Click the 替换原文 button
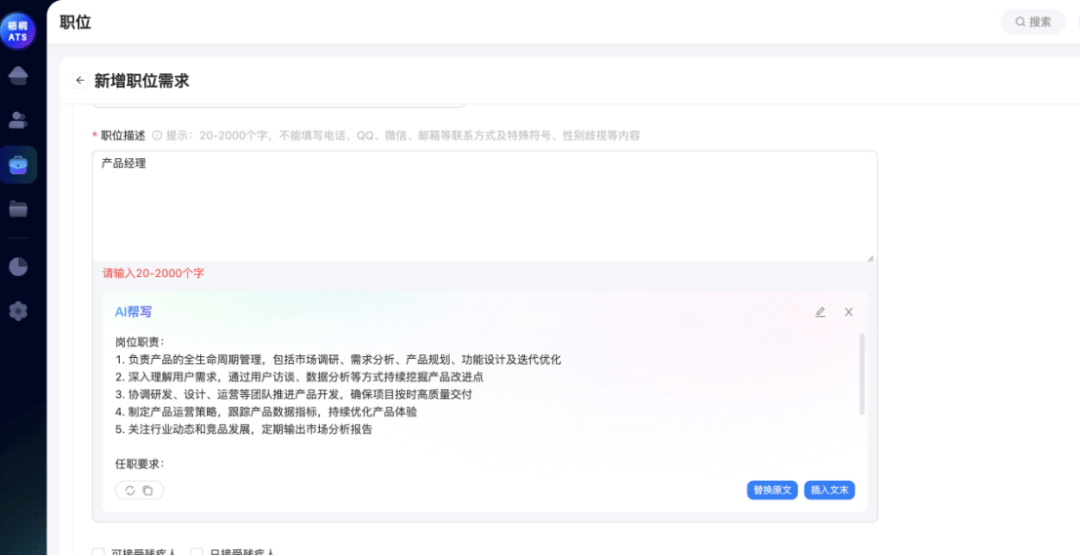 point(772,490)
